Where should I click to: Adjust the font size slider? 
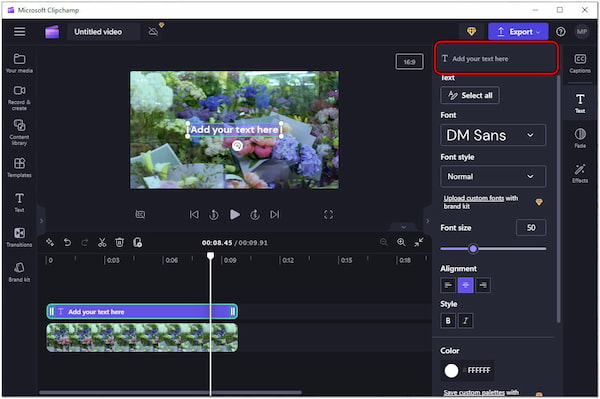473,249
